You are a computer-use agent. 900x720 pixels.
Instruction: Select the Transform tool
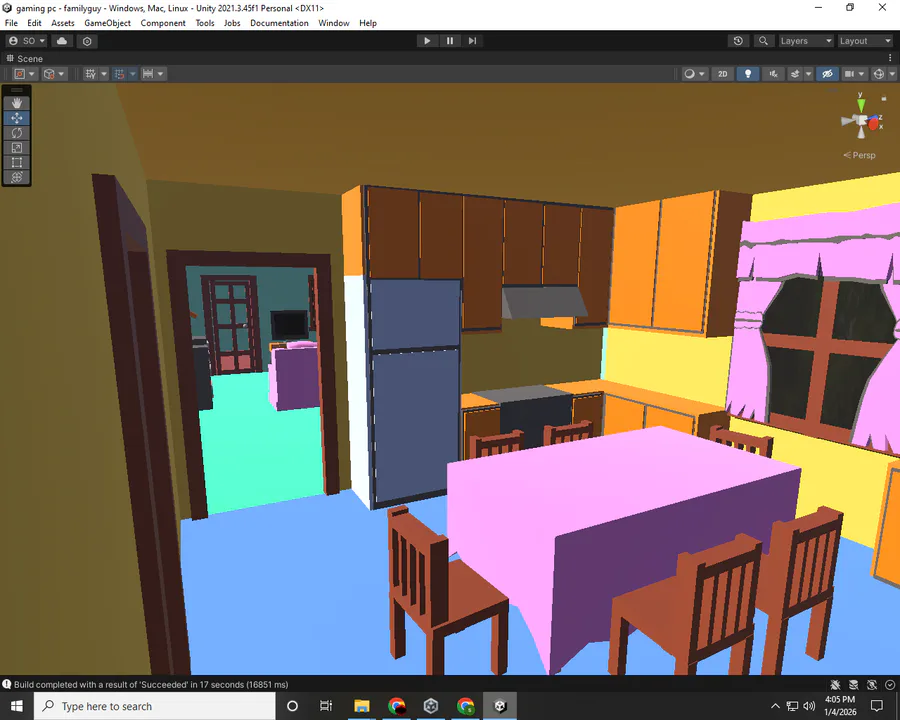point(17,177)
